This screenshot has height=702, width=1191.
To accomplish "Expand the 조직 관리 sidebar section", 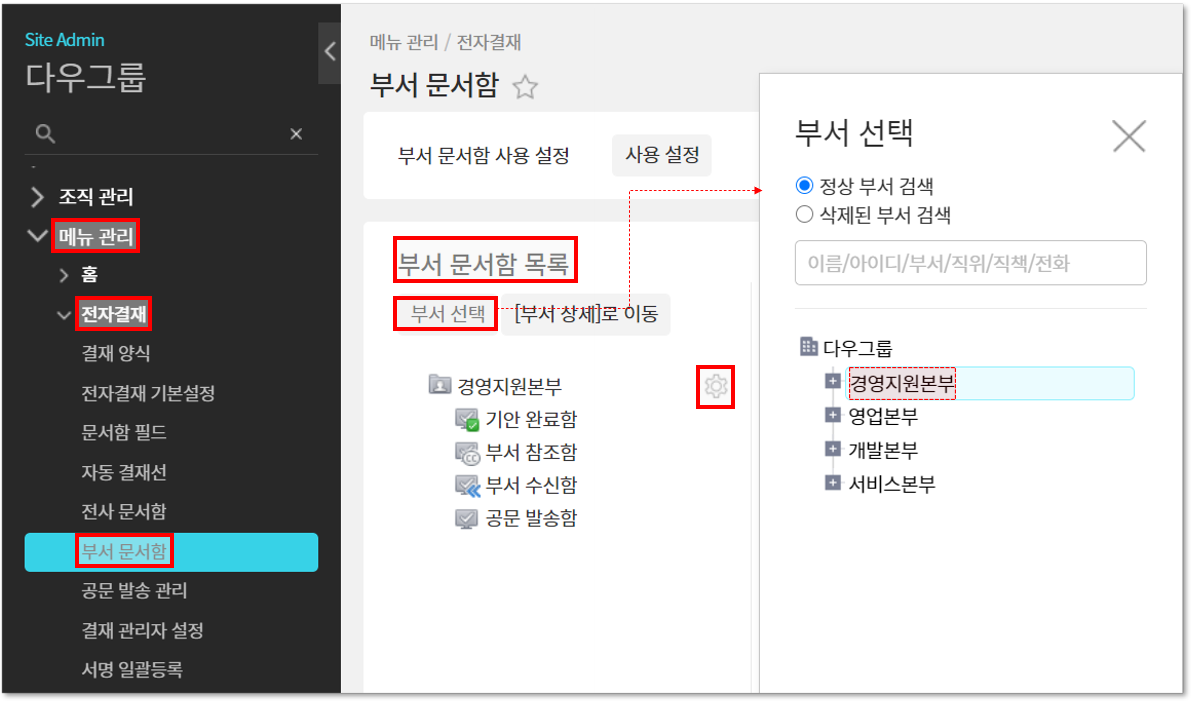I will (39, 197).
